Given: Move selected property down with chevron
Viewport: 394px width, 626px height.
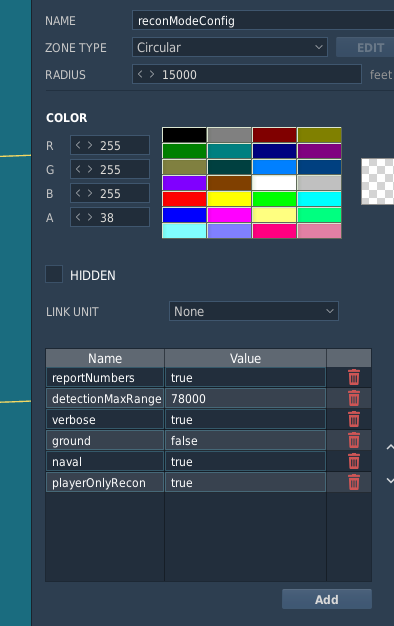Looking at the screenshot, I should (390, 481).
